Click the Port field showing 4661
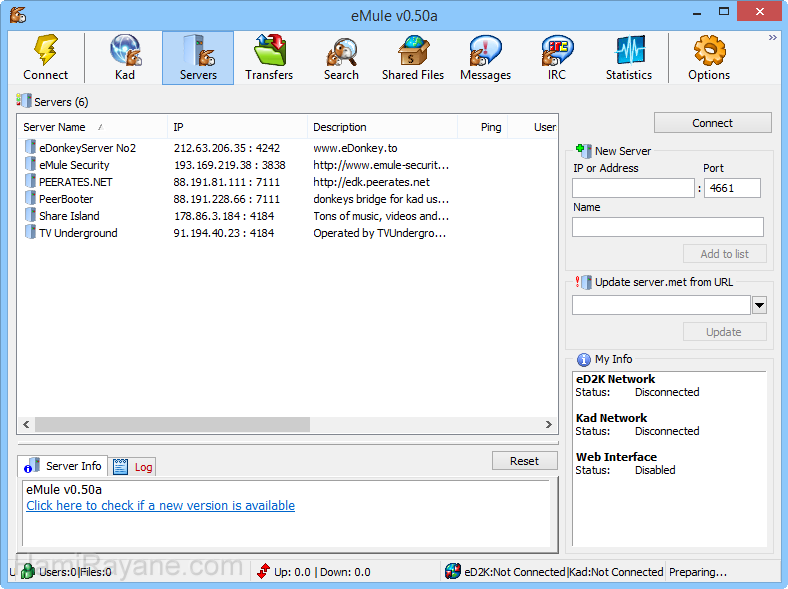The width and height of the screenshot is (788, 589). point(732,188)
